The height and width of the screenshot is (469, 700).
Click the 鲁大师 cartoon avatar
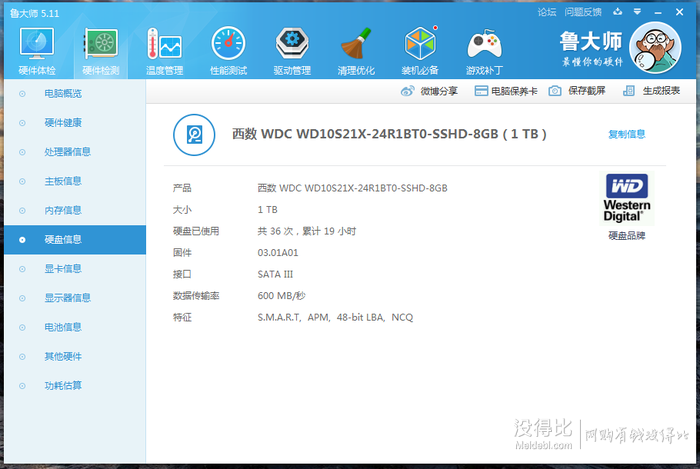click(655, 48)
